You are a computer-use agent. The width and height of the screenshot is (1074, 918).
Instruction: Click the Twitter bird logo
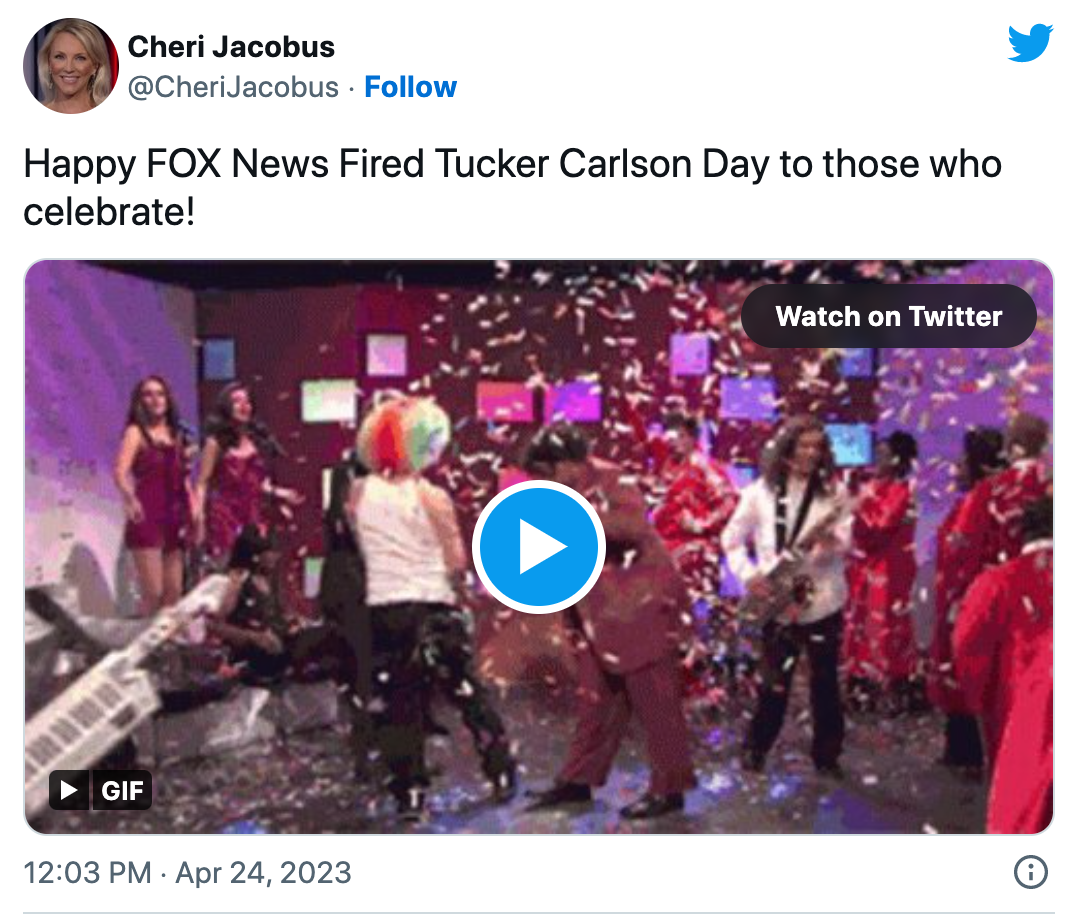1030,43
